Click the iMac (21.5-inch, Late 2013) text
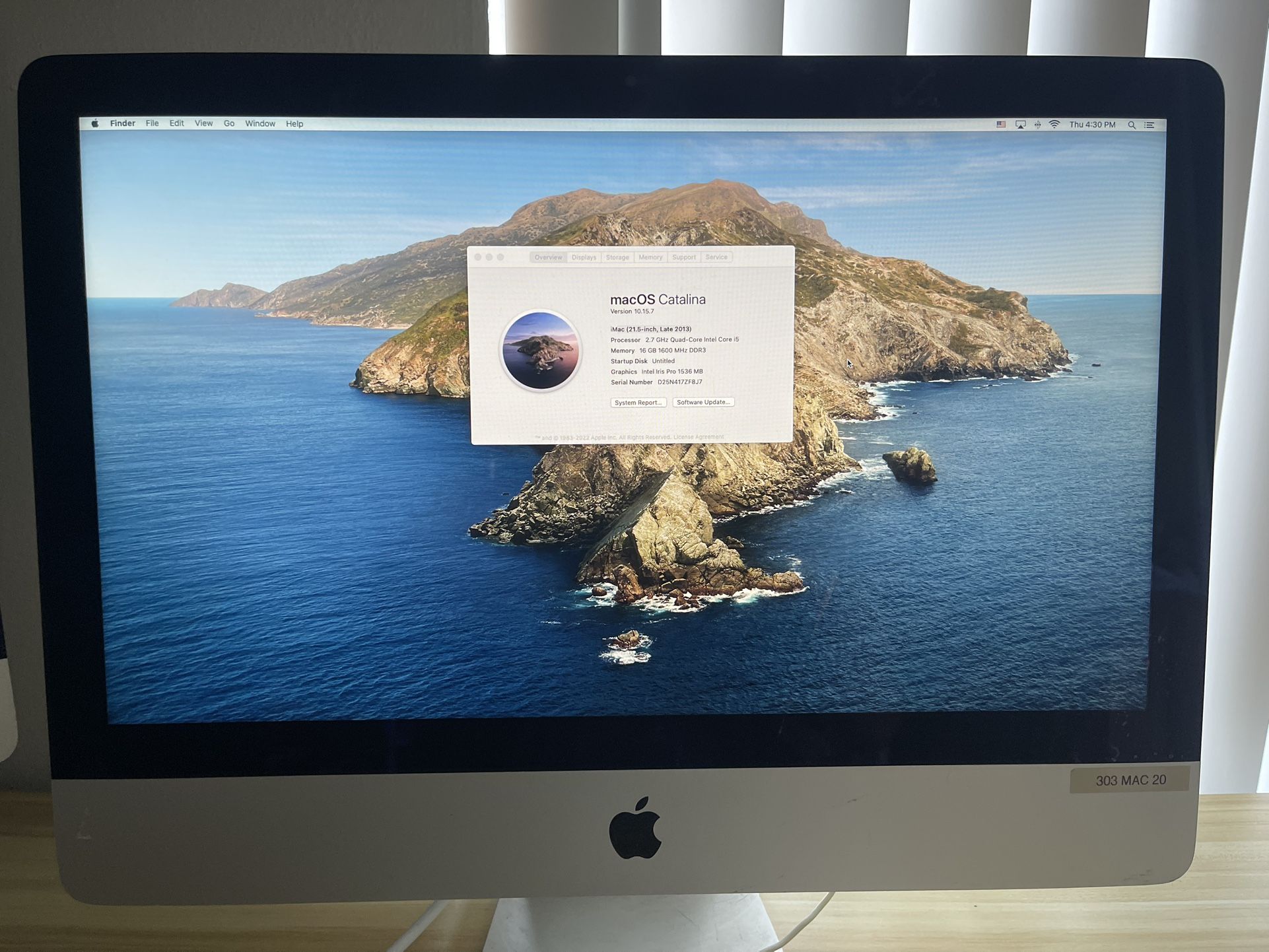1269x952 pixels. click(x=651, y=329)
